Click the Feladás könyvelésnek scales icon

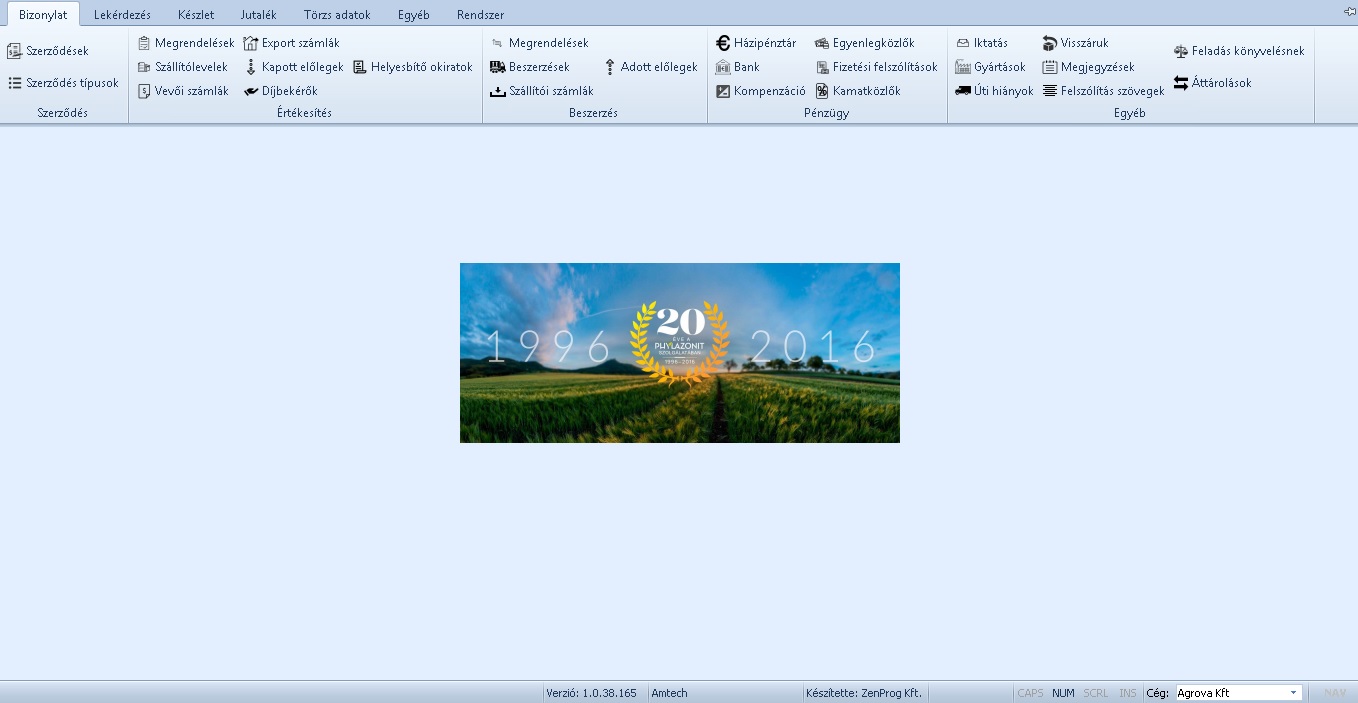(1181, 51)
